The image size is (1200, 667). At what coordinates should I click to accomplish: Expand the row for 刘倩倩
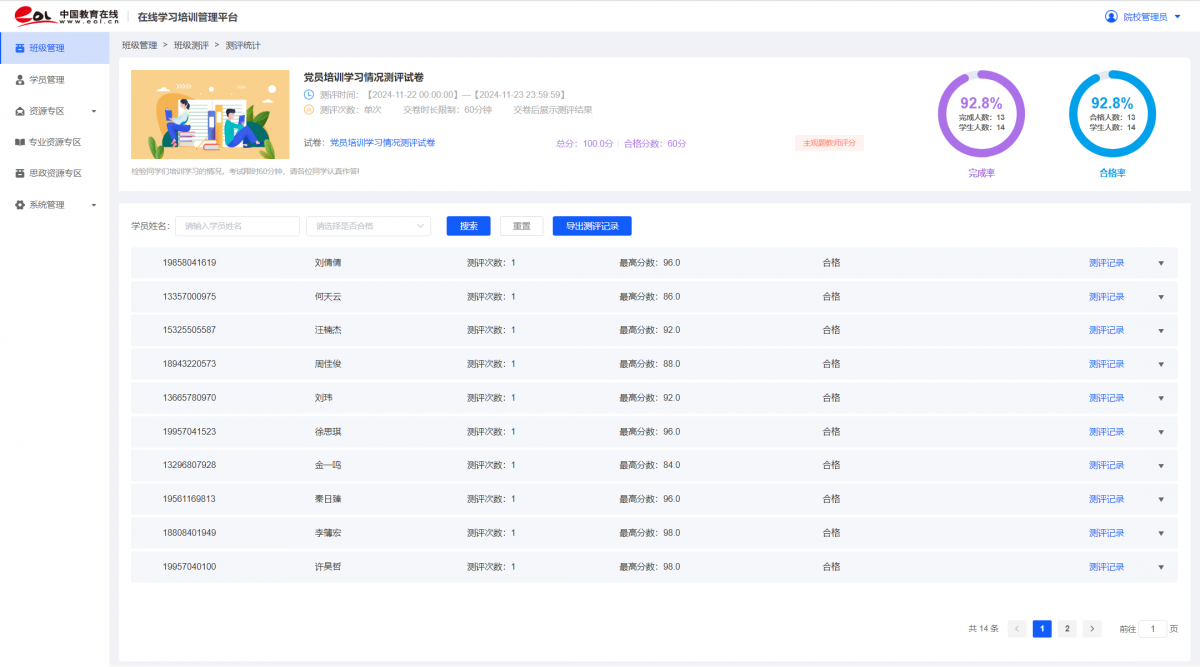[x=1161, y=263]
